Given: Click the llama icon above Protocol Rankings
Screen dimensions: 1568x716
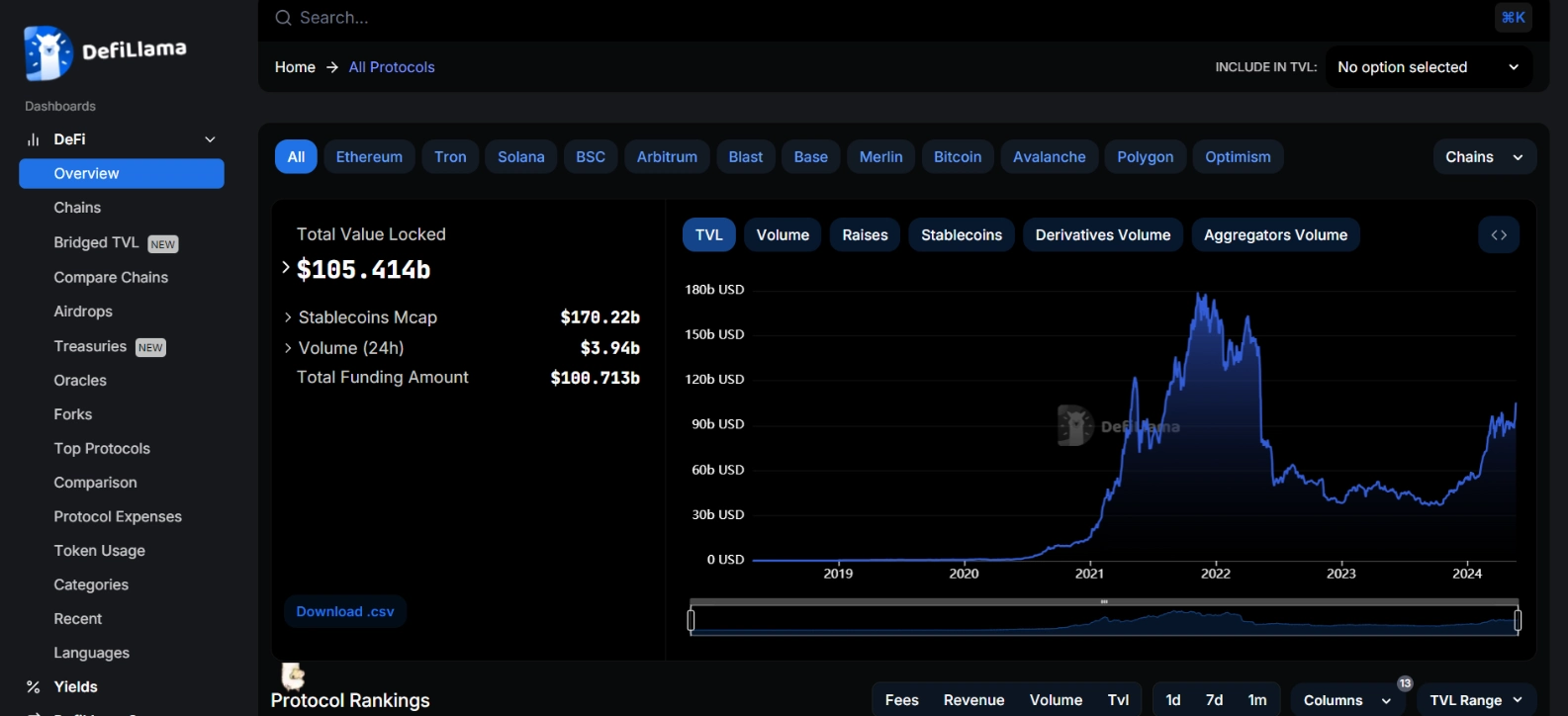Looking at the screenshot, I should tap(293, 676).
